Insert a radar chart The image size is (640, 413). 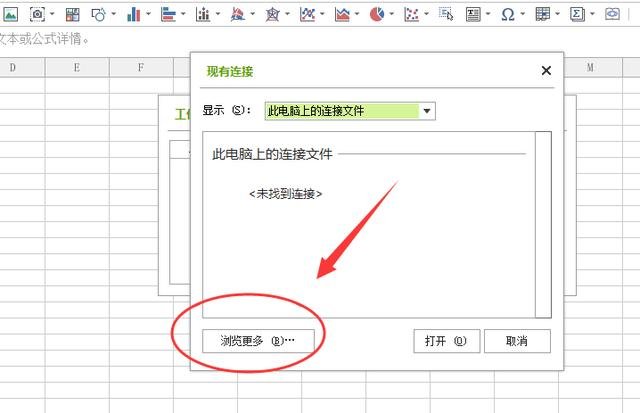272,15
